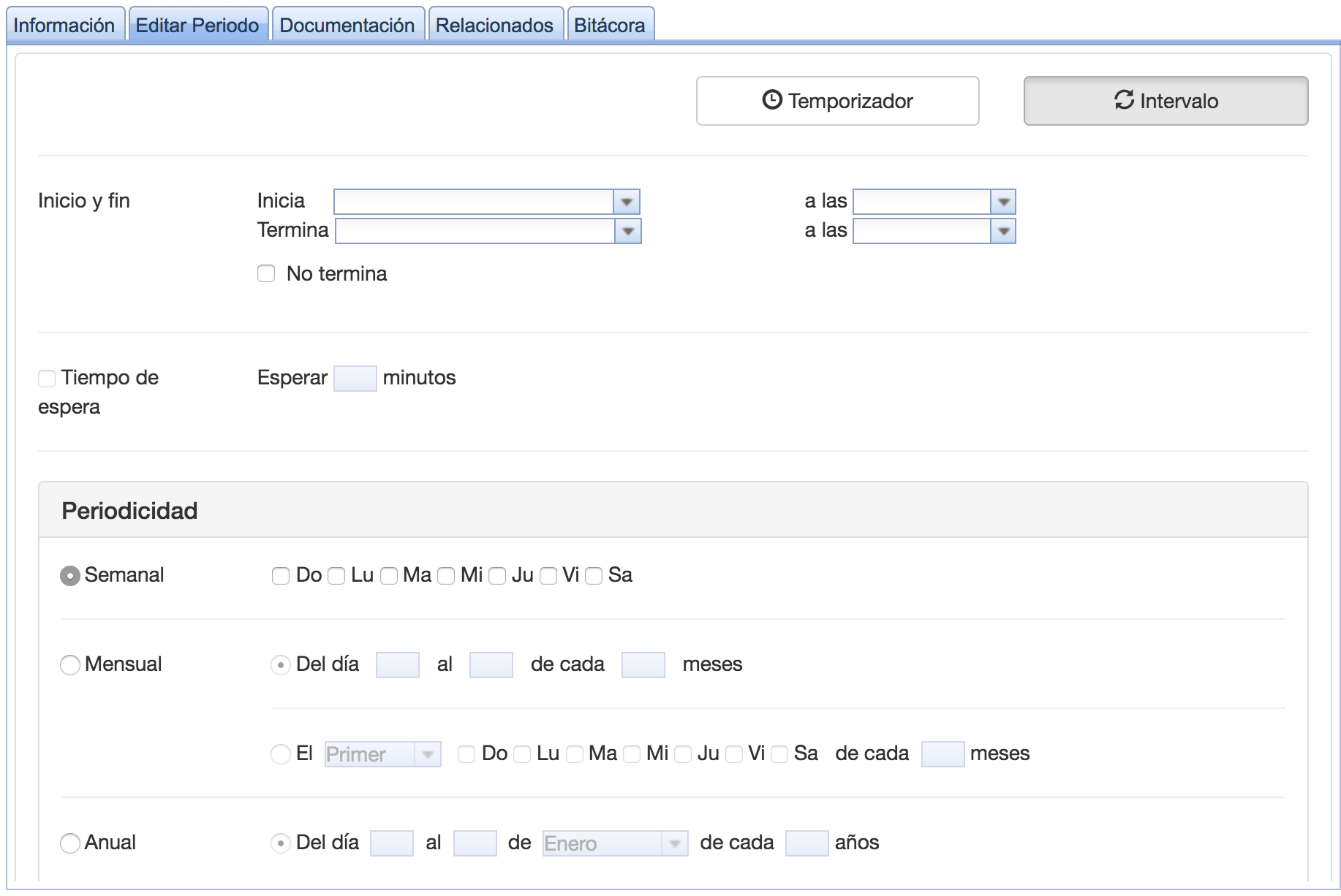
Task: Check Do in the Mensual El row
Action: [x=466, y=754]
